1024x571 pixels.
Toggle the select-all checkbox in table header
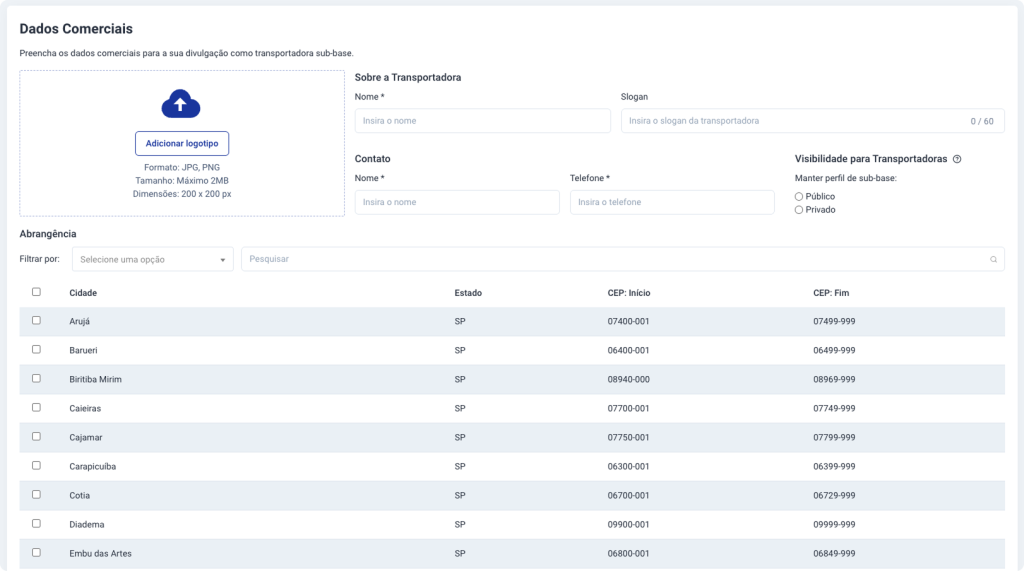pos(37,292)
